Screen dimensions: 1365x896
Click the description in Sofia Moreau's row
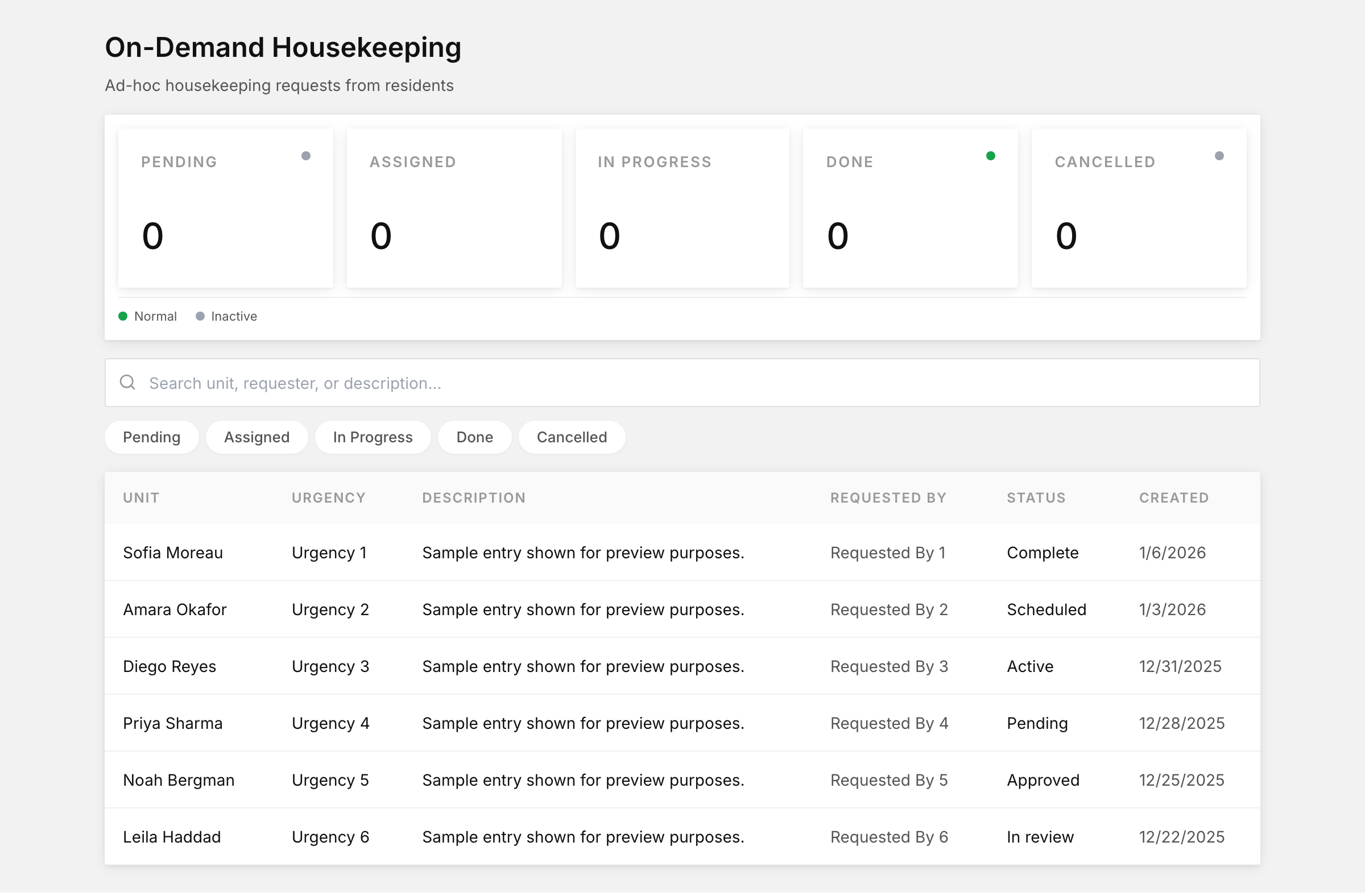[x=585, y=554]
